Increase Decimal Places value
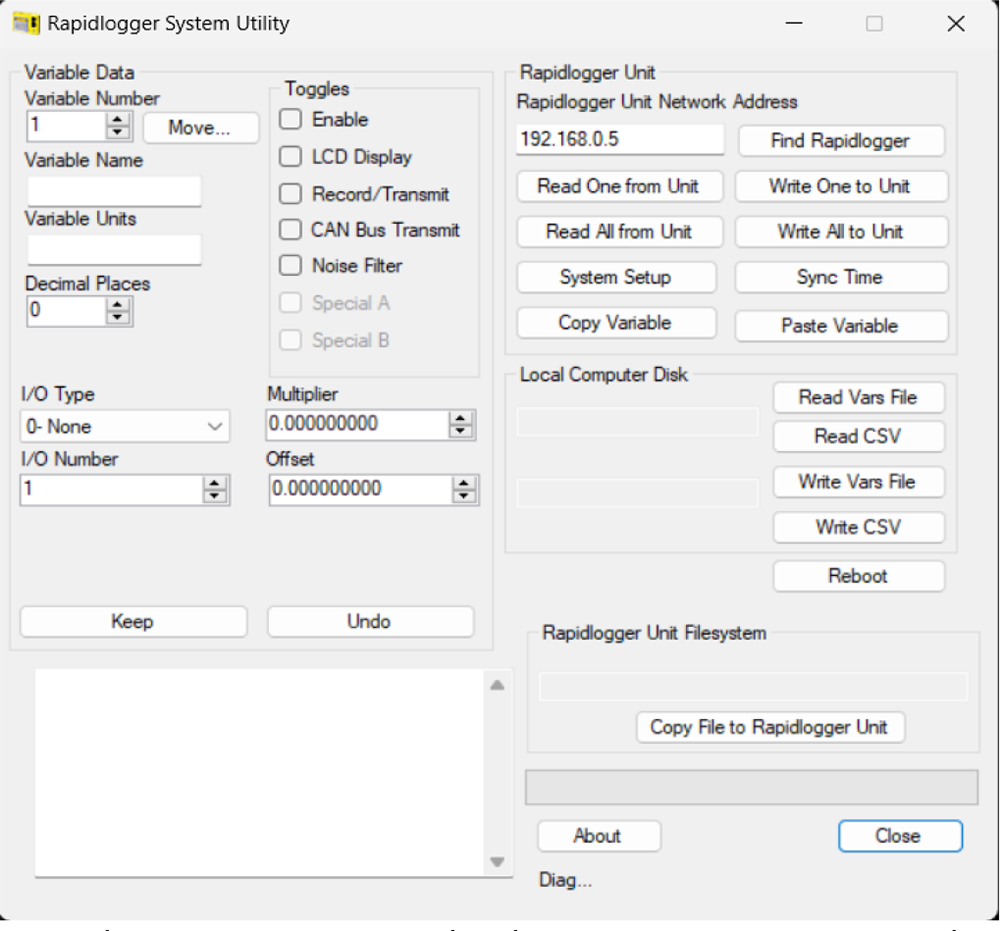 [118, 304]
